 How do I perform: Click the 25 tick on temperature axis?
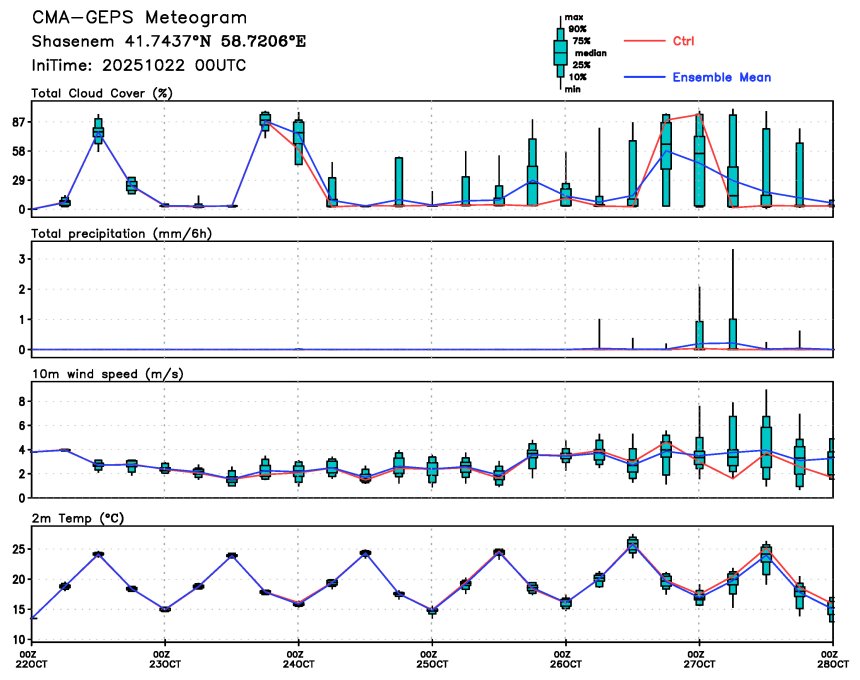point(19,549)
